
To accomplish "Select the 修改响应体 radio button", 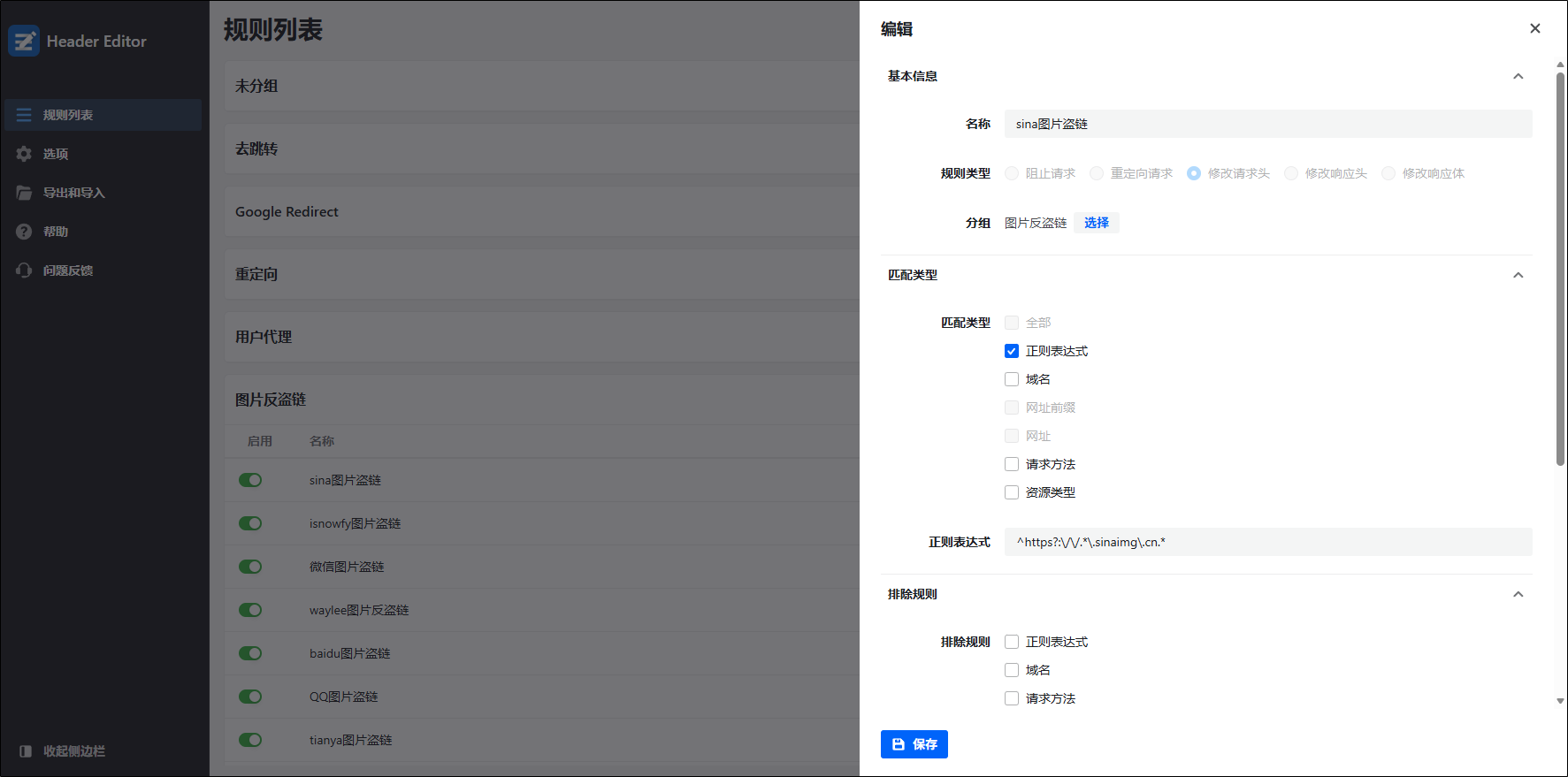I will pos(1388,173).
